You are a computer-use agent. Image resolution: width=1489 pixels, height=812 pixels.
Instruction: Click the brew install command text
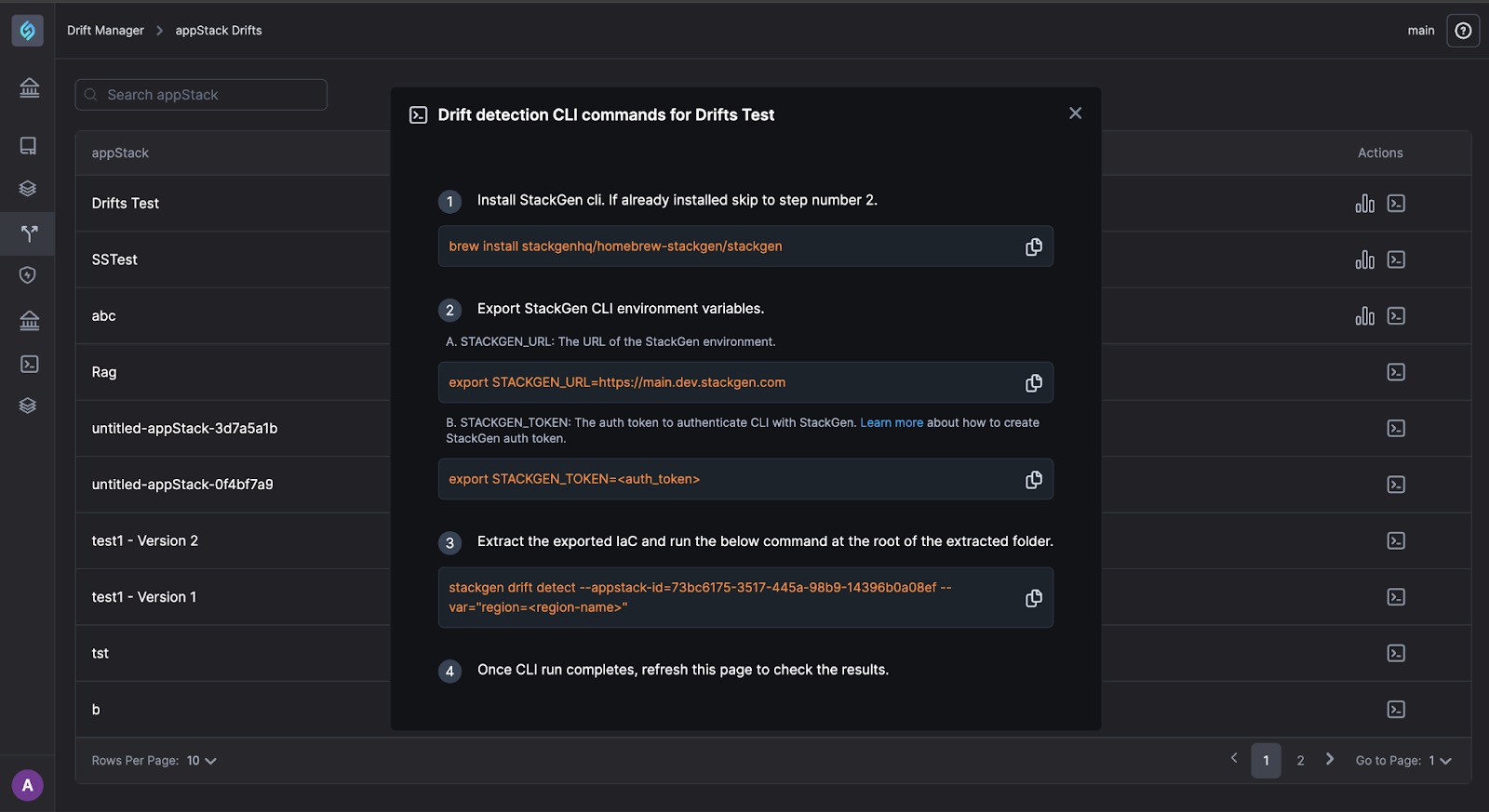pos(615,246)
